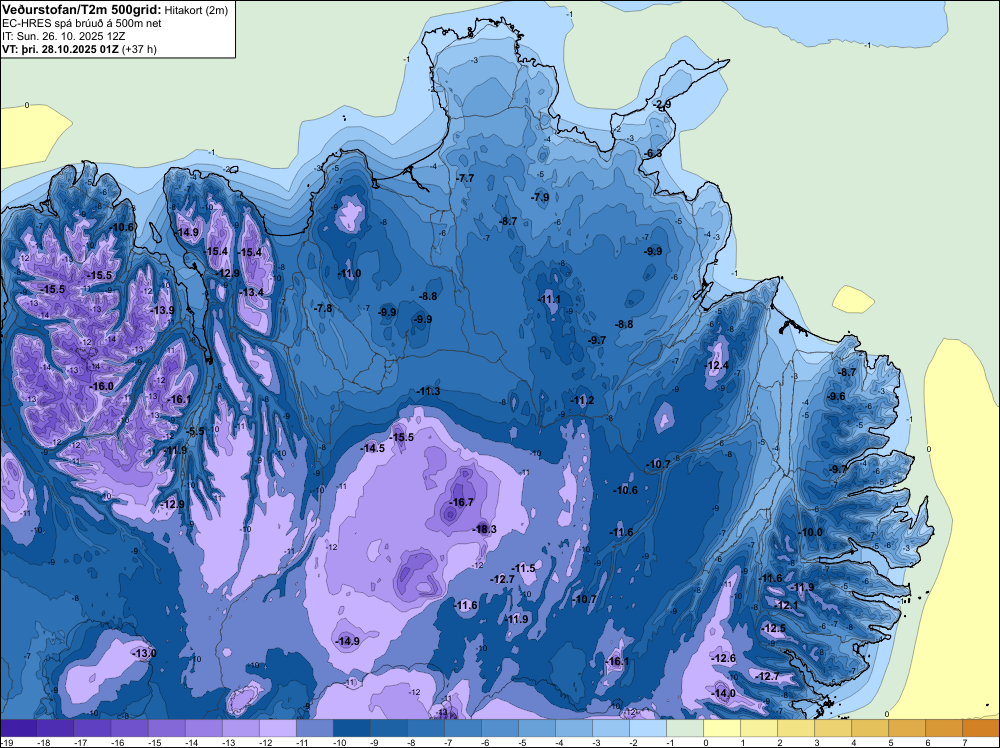Click legend swatch between 3 and 4
The height and width of the screenshot is (748, 1000).
pos(833,728)
